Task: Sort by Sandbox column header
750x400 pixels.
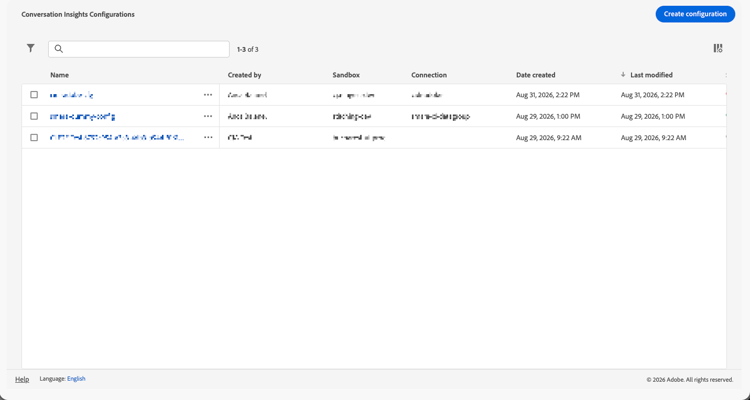Action: 346,75
